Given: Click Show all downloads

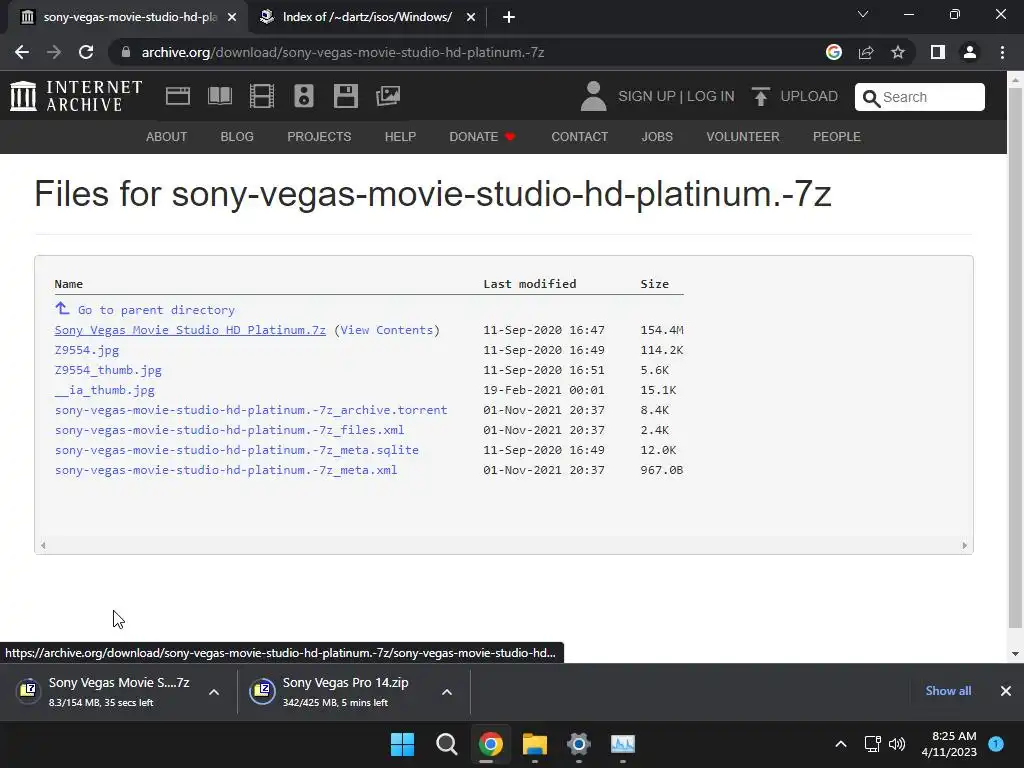Looking at the screenshot, I should click(x=948, y=691).
